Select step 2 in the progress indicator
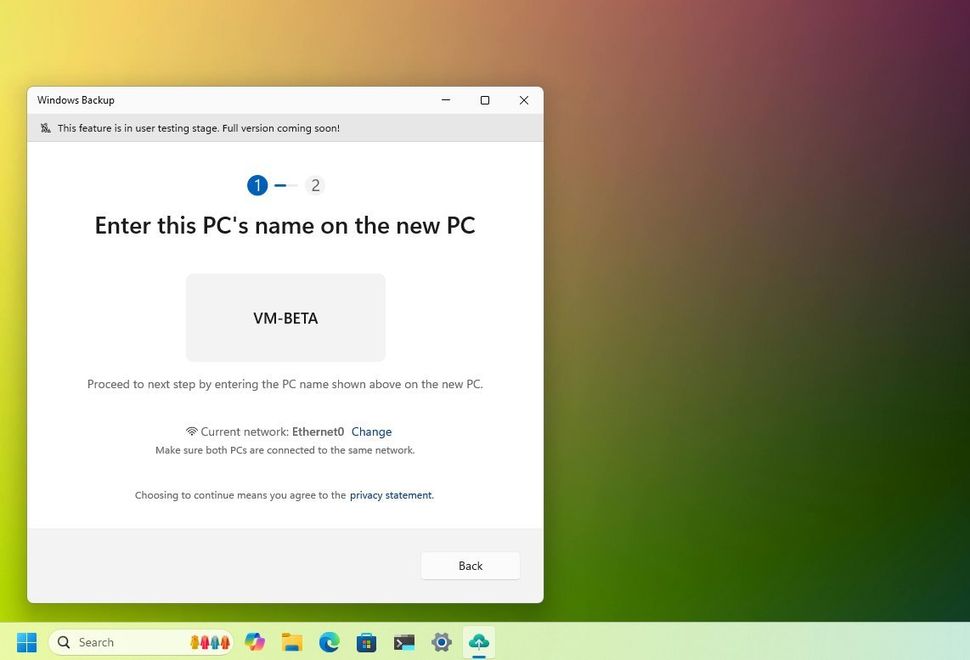 coord(315,185)
